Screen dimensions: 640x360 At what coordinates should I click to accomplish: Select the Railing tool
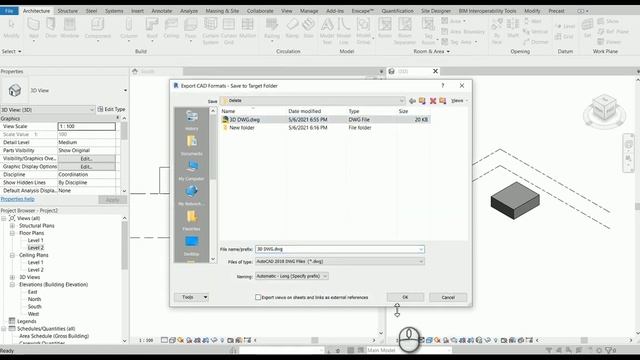(x=272, y=28)
